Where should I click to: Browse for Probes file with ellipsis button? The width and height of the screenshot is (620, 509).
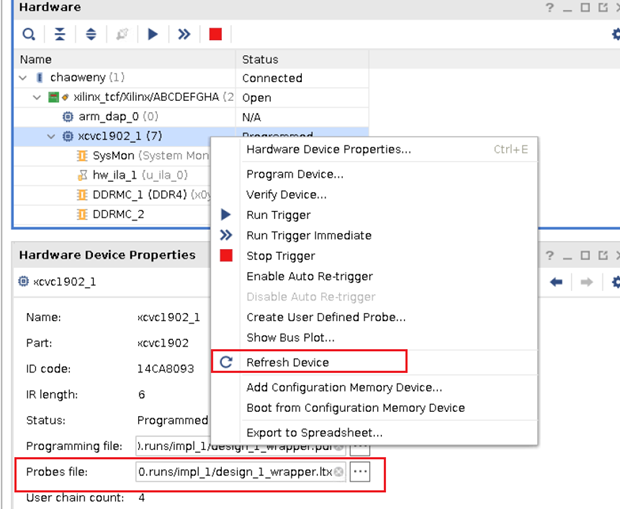click(360, 472)
